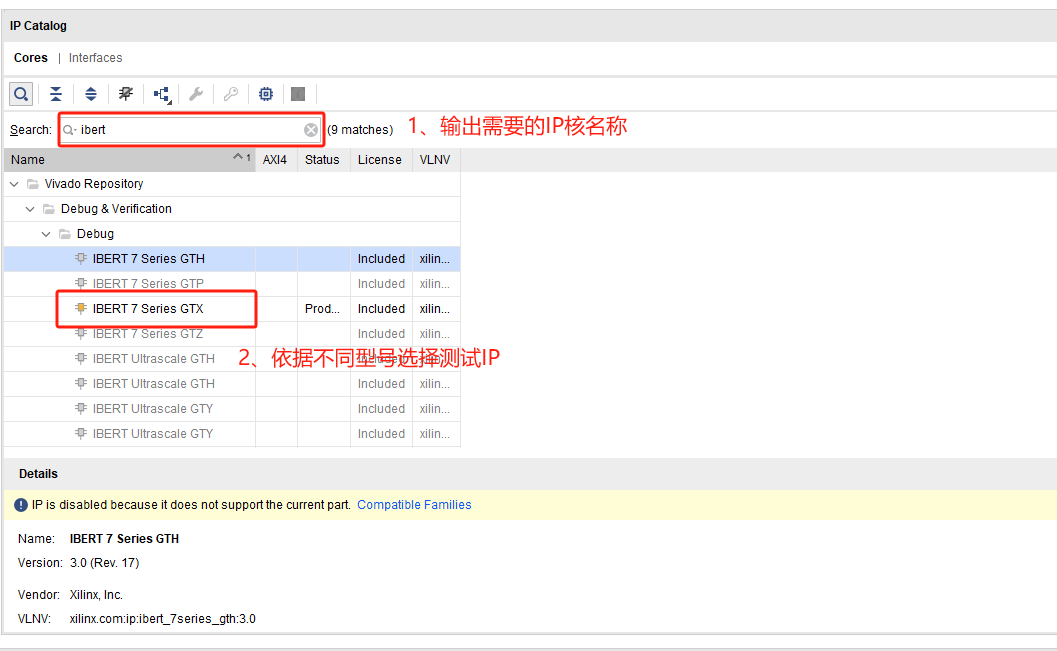Viewport: 1057px width, 651px height.
Task: Toggle the hide incompatible IP filter icon
Action: (x=126, y=94)
